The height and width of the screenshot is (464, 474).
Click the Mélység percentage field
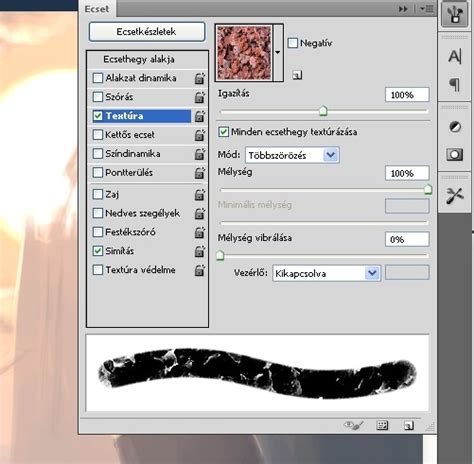(x=407, y=173)
